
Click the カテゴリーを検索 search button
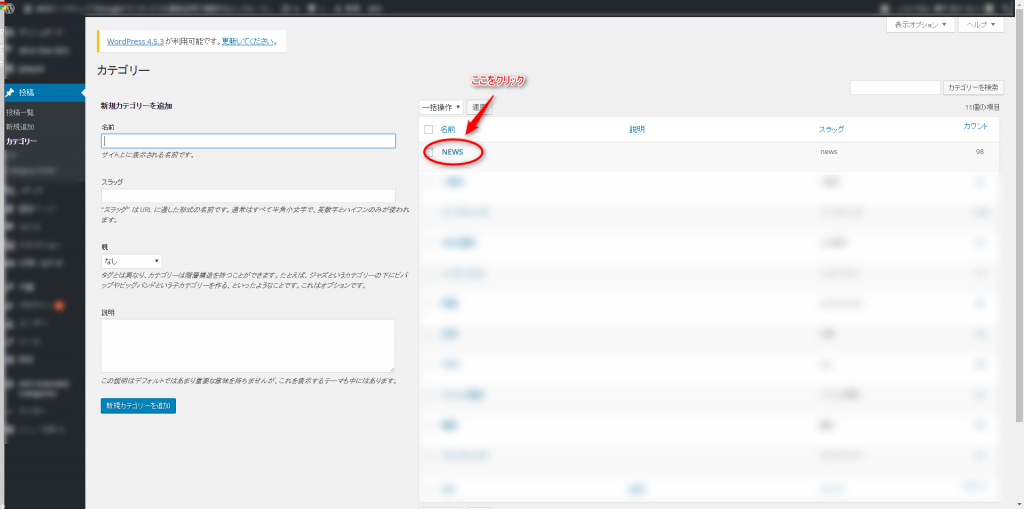[x=973, y=88]
